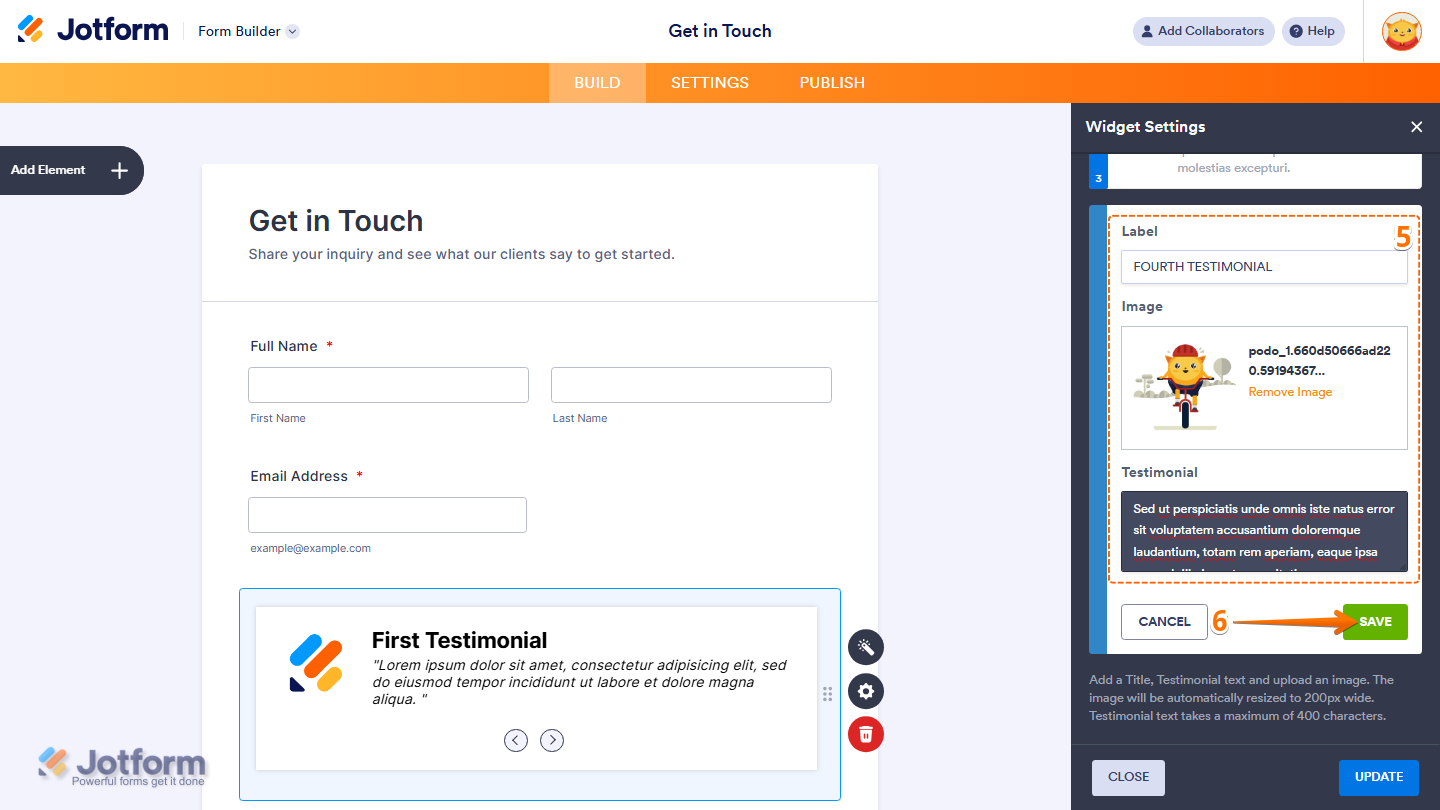
Task: Click the Label input showing FOURTH TESTIMONIAL
Action: [x=1264, y=266]
